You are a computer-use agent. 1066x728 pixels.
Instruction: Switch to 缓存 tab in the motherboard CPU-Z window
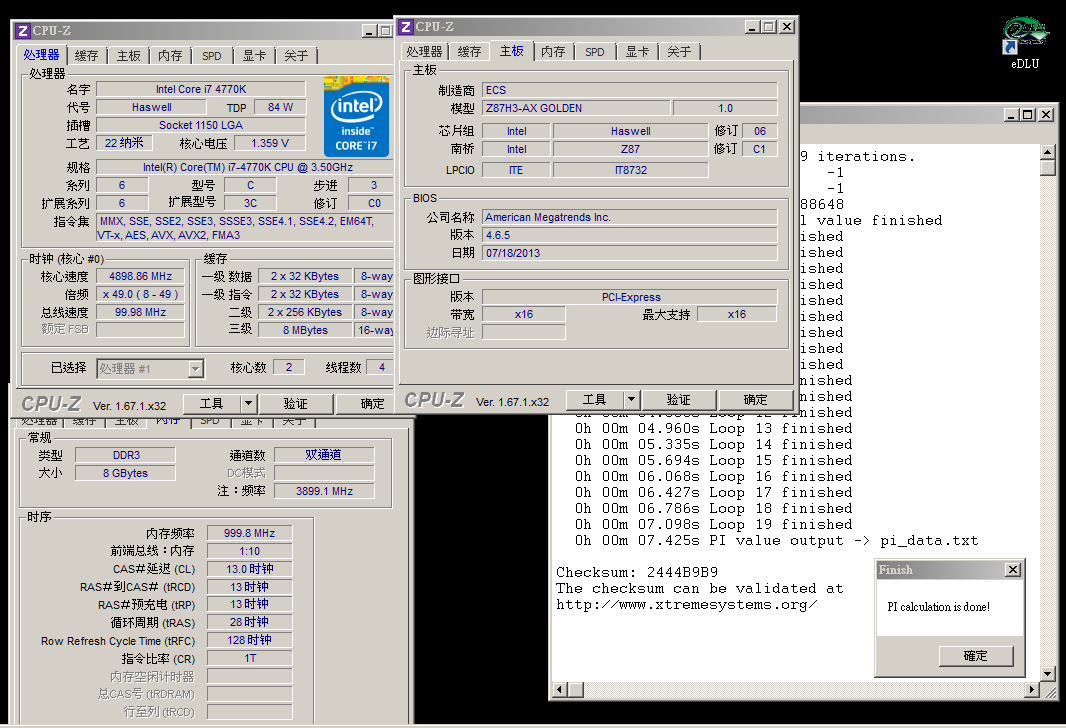[469, 52]
